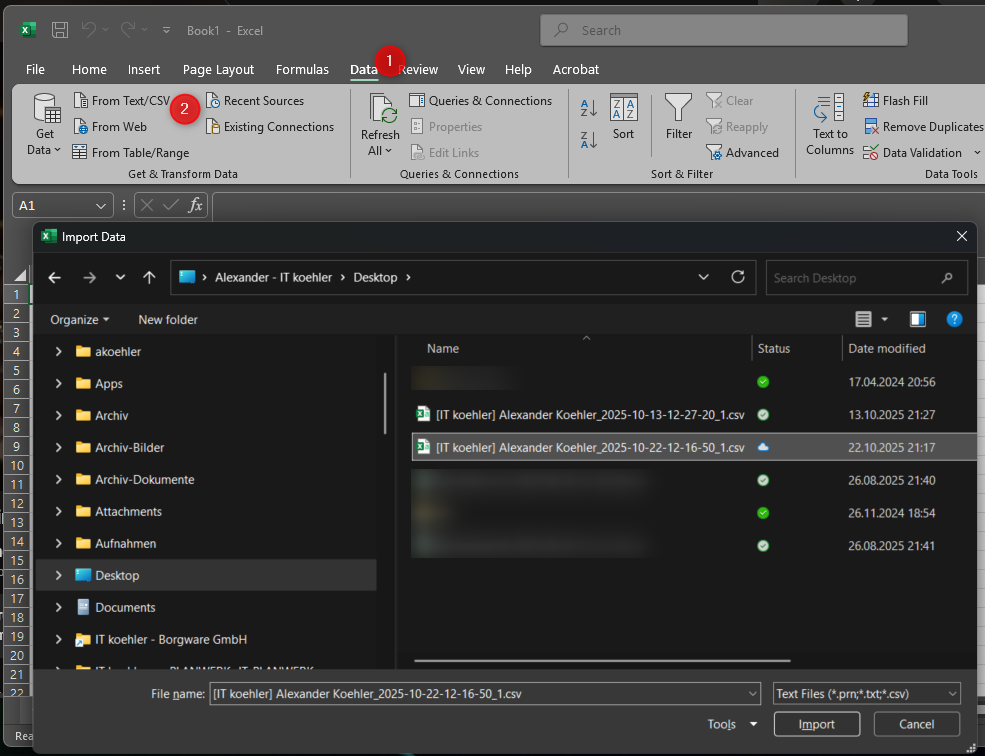Open the Organize dropdown menu
The height and width of the screenshot is (756, 985).
point(80,320)
